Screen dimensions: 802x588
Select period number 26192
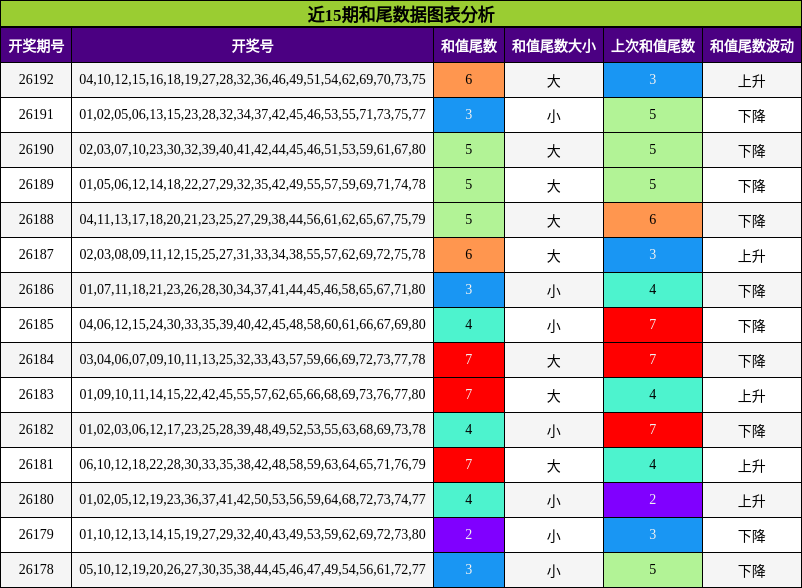[36, 79]
